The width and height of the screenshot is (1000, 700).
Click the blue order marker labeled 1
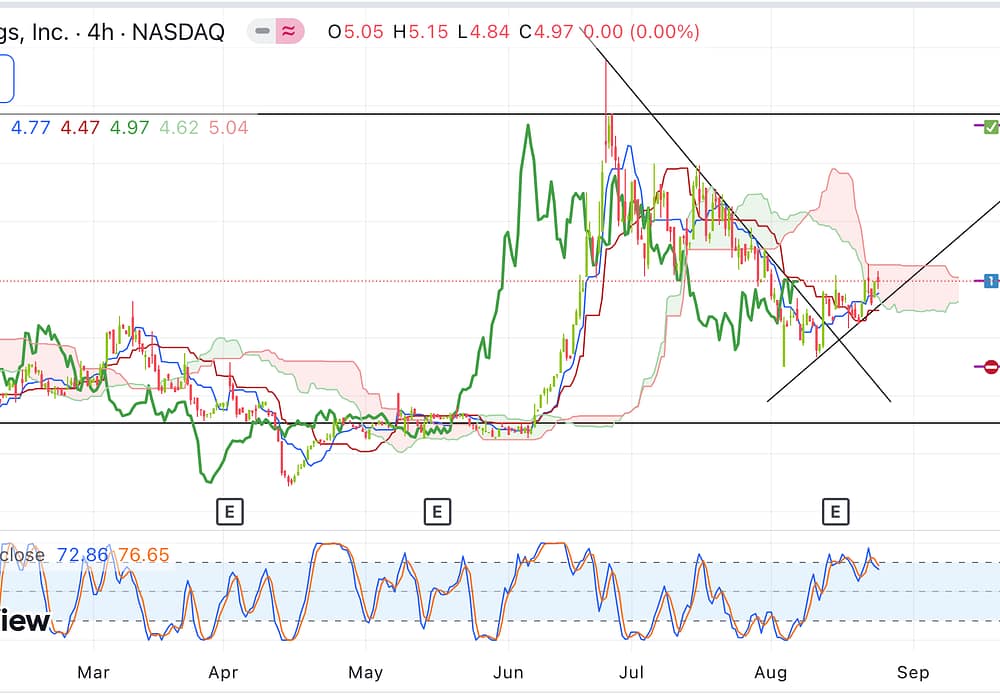[x=990, y=281]
